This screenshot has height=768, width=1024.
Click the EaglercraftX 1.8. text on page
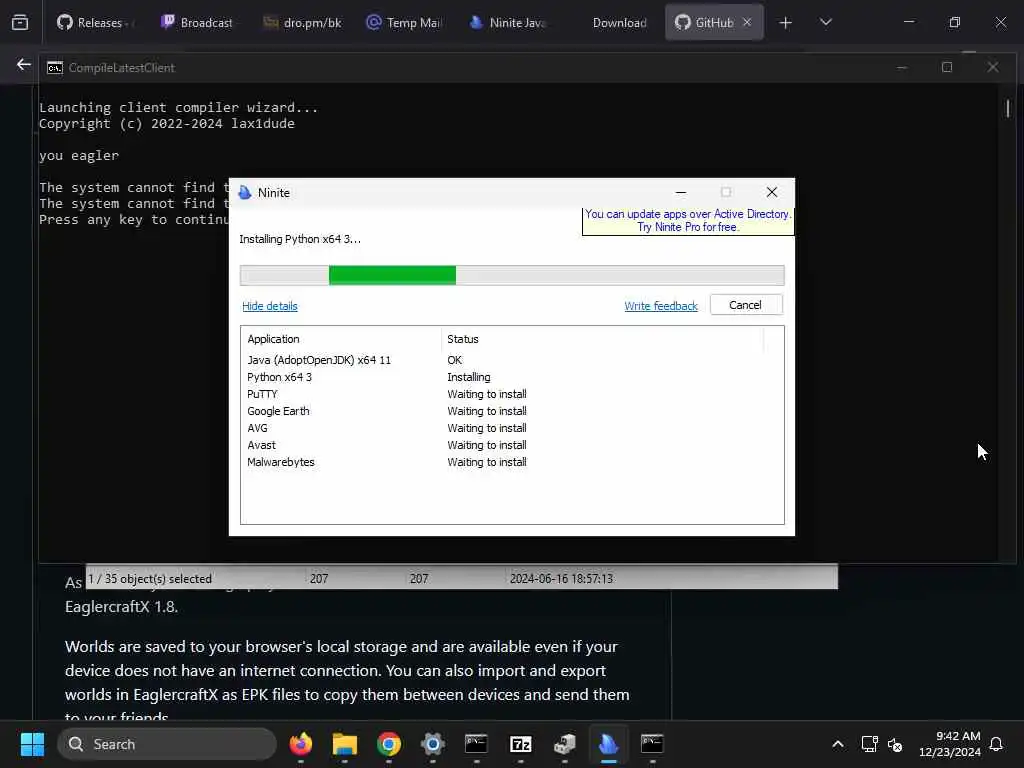(121, 607)
